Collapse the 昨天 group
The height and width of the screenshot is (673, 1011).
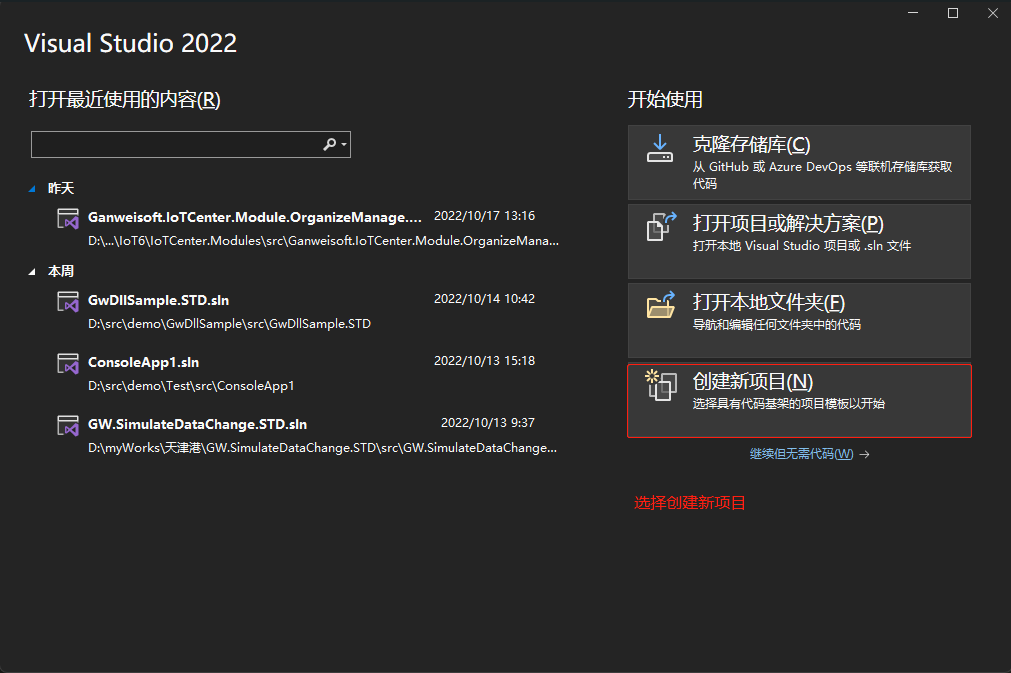click(x=32, y=189)
